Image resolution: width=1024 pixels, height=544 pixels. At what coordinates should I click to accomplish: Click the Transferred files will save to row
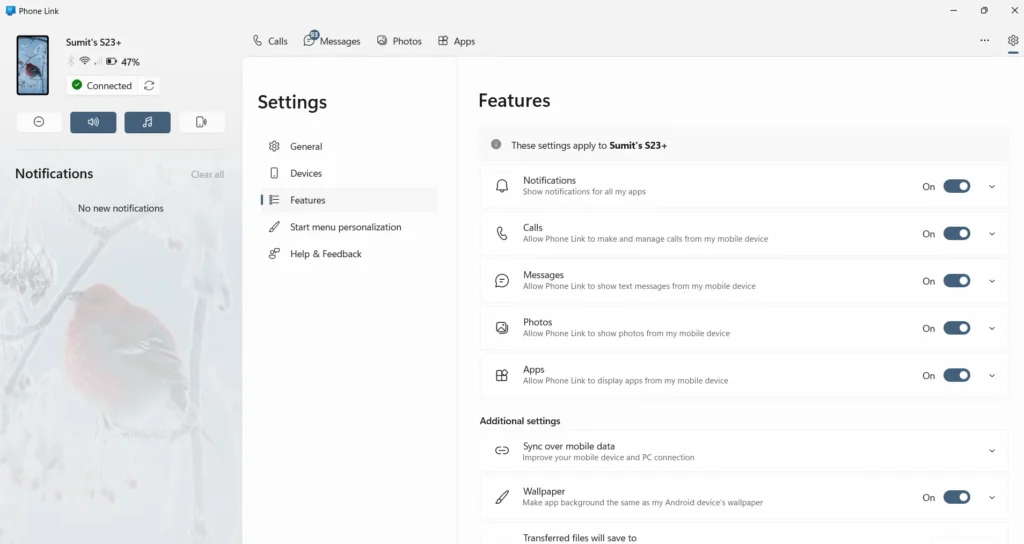tap(744, 534)
